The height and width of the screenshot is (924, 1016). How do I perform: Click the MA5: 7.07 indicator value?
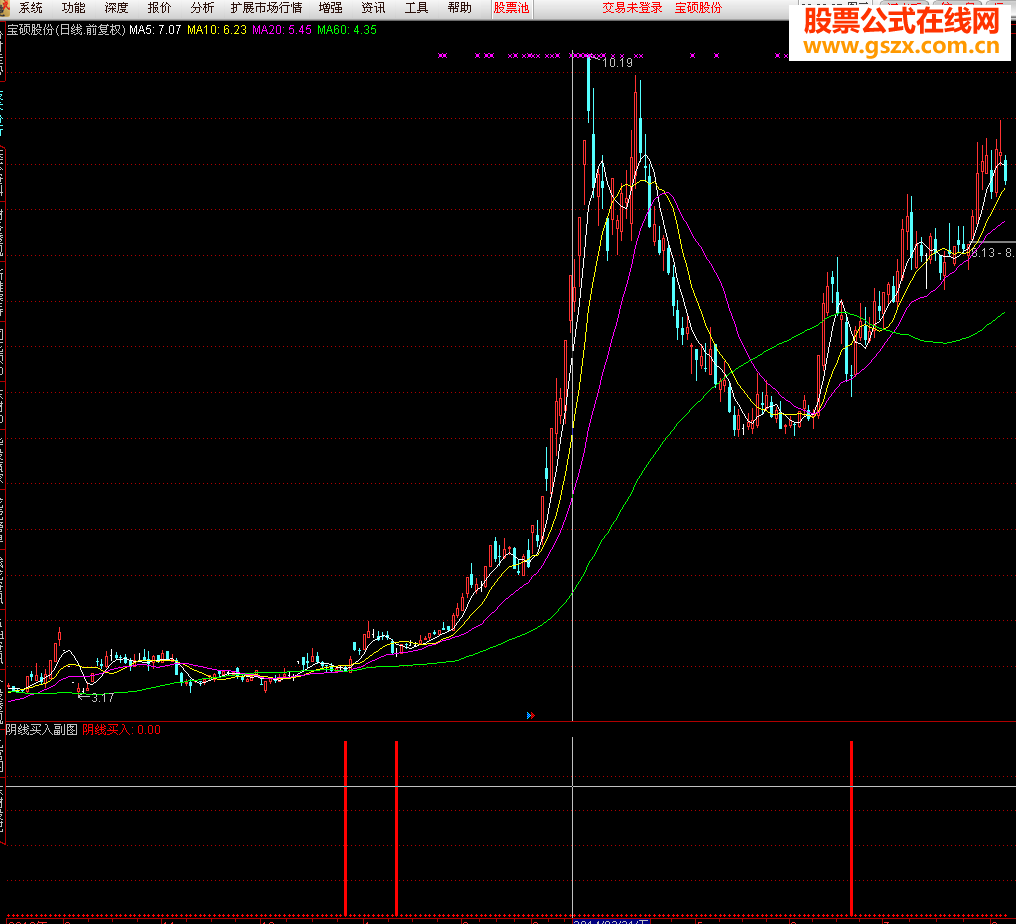pyautogui.click(x=155, y=30)
